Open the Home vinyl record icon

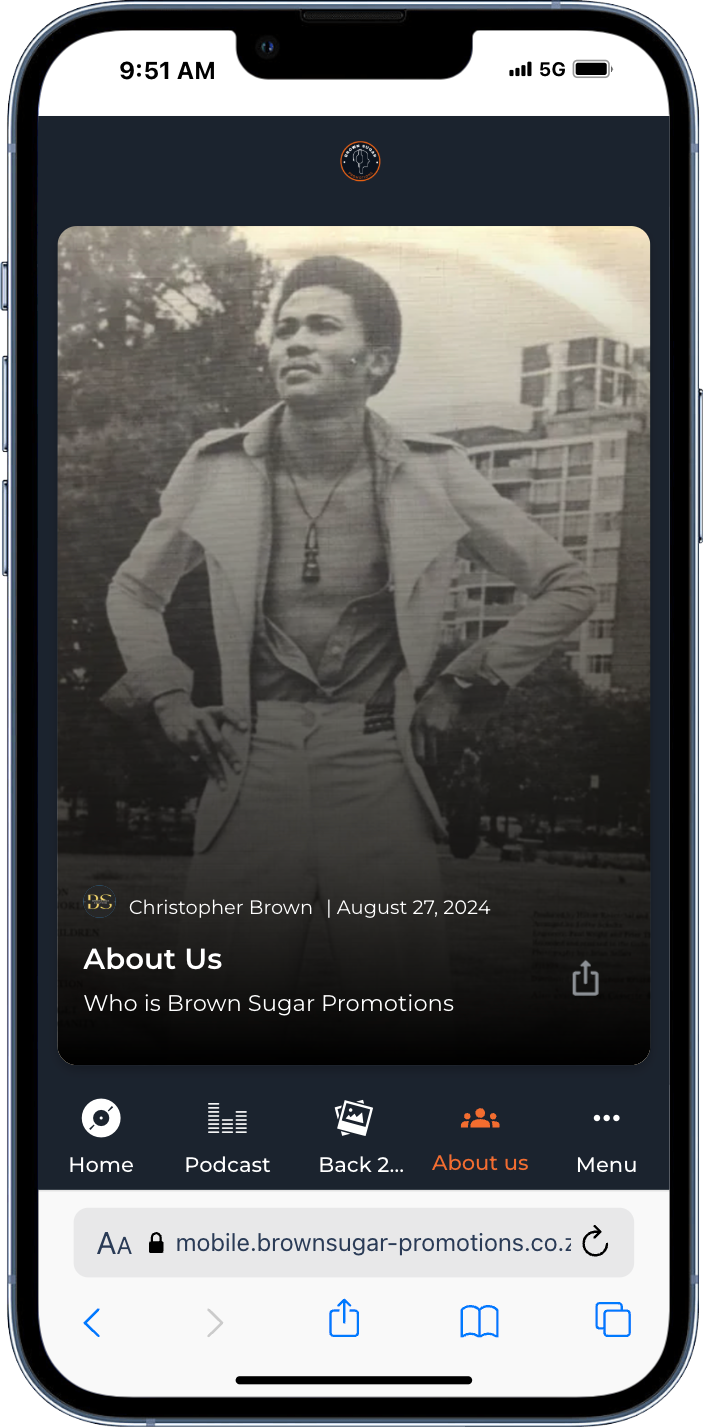click(x=101, y=1118)
